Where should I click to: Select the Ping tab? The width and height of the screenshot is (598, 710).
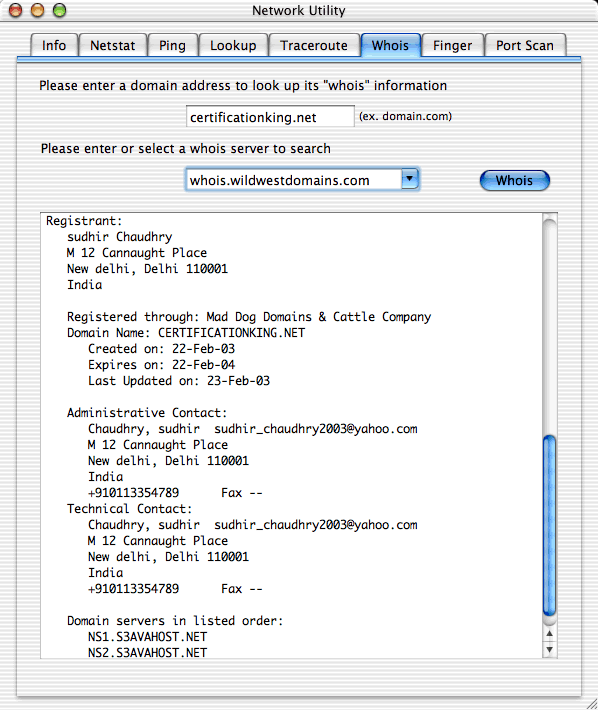[x=172, y=45]
